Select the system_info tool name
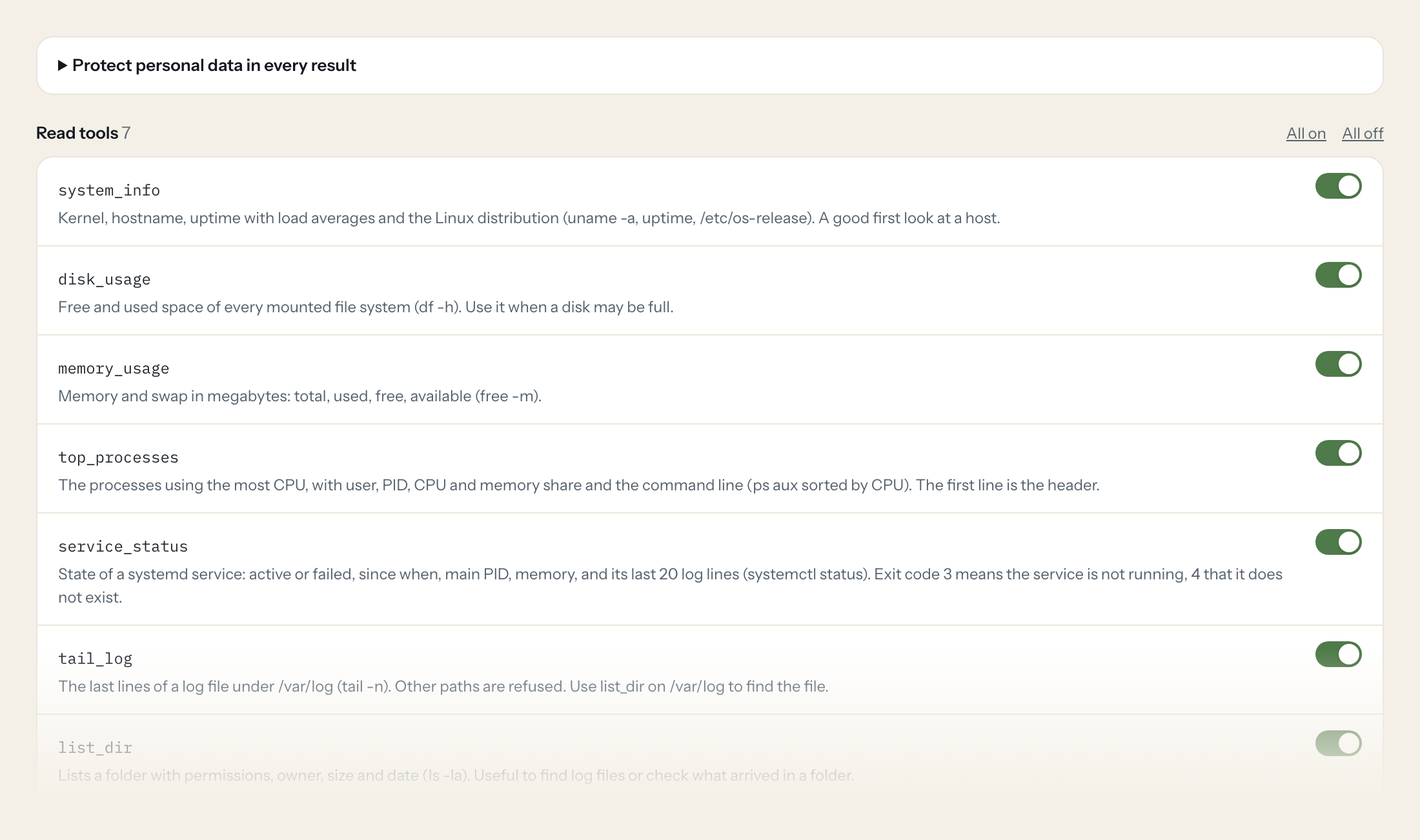Viewport: 1420px width, 840px height. 109,190
